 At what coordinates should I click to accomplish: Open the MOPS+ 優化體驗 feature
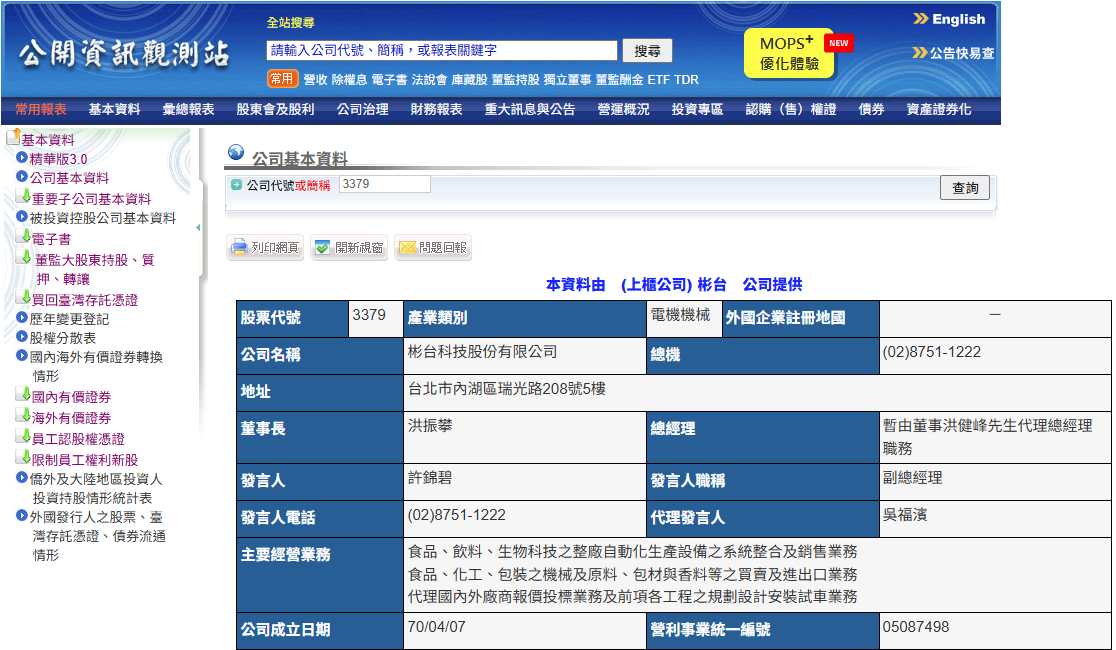[789, 55]
